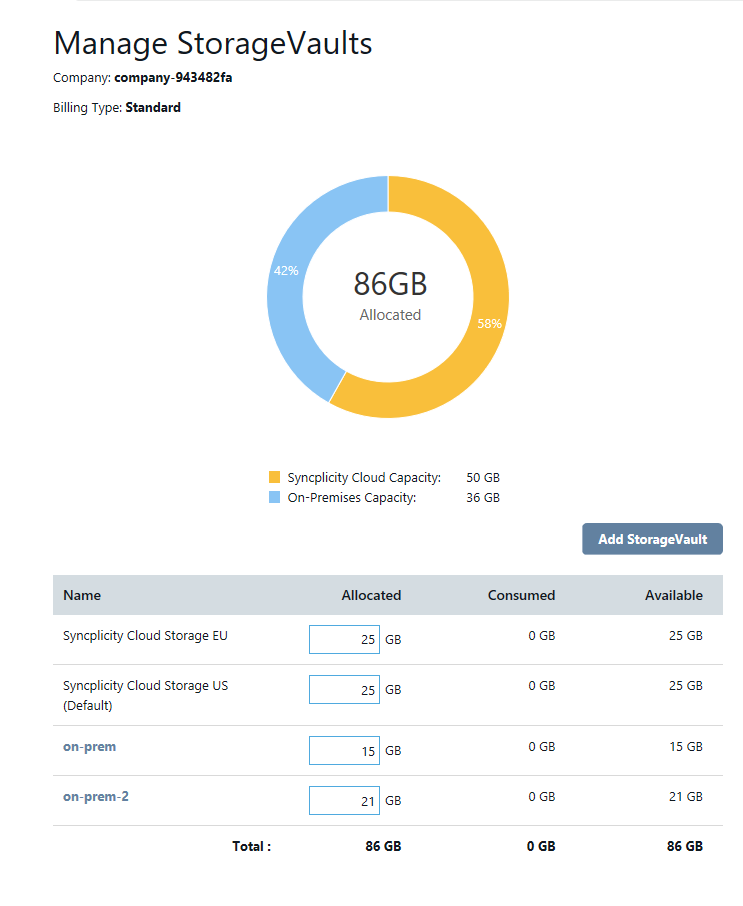Click the Total 0 GB consumed value
Image resolution: width=743 pixels, height=906 pixels.
pyautogui.click(x=541, y=846)
